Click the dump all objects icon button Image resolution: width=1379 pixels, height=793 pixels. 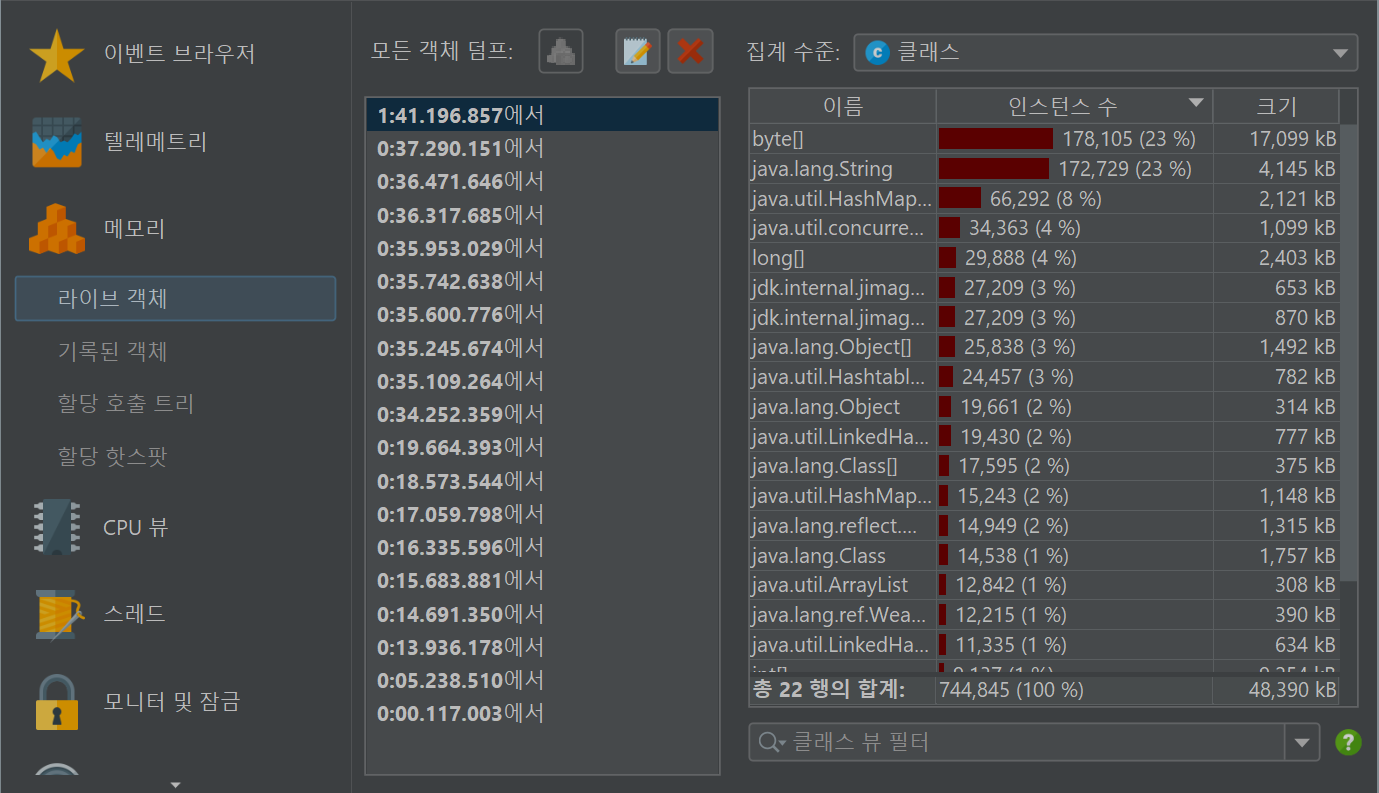[561, 51]
